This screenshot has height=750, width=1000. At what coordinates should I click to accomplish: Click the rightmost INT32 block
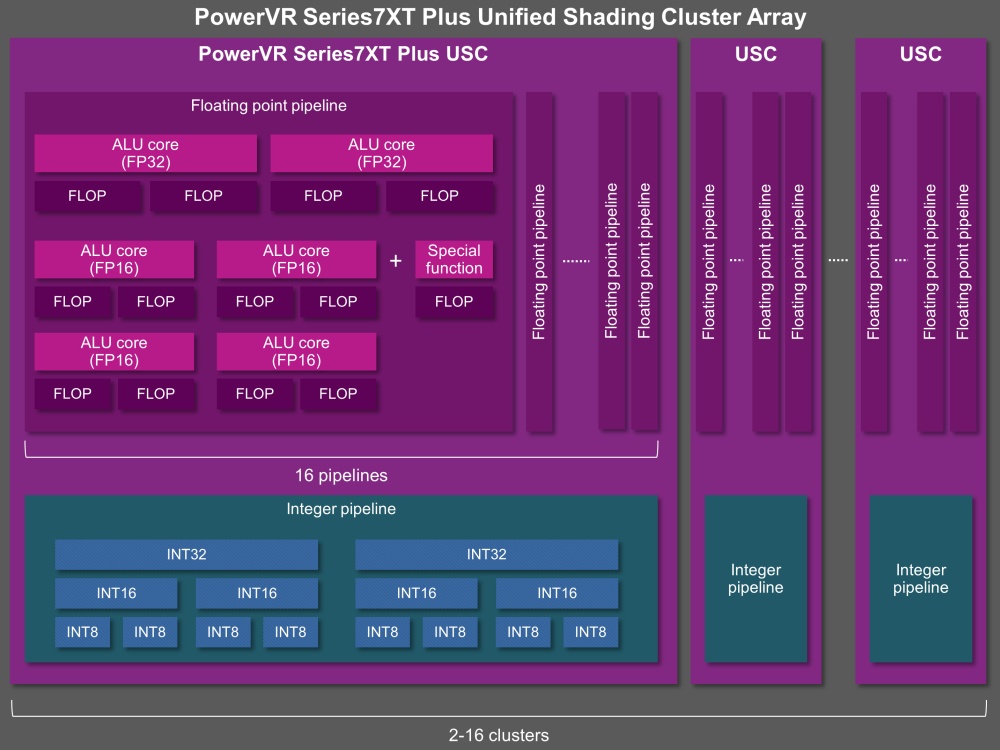(487, 554)
